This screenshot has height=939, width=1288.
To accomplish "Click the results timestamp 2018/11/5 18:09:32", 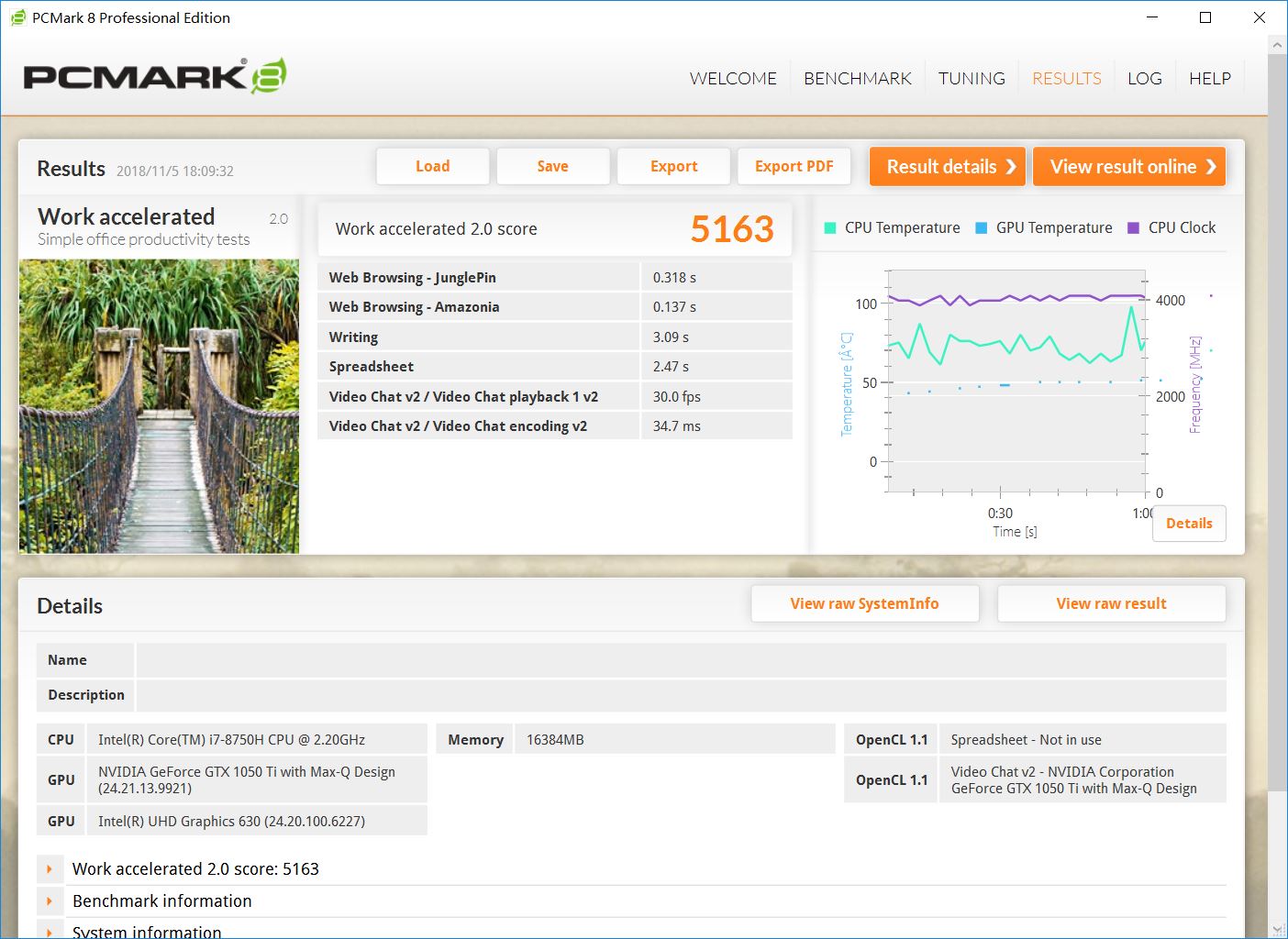I will coord(175,171).
